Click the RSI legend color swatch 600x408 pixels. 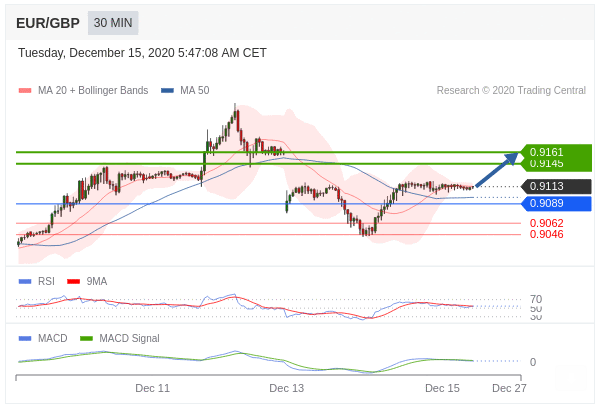[25, 282]
